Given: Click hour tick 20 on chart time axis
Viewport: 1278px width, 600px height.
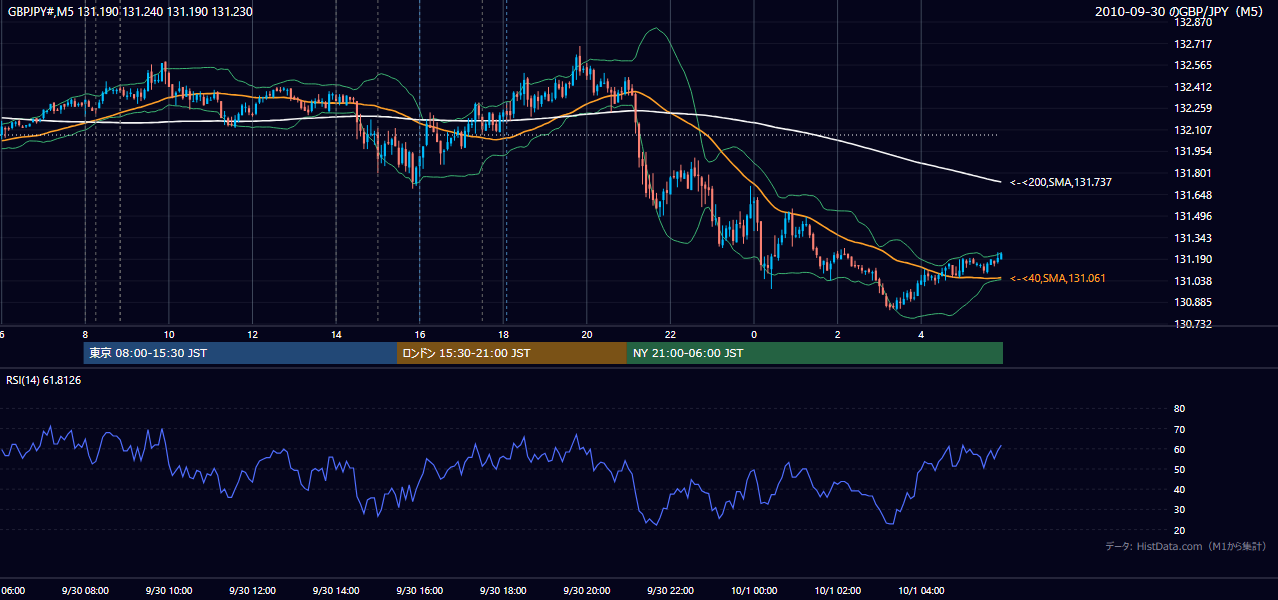Looking at the screenshot, I should 587,334.
